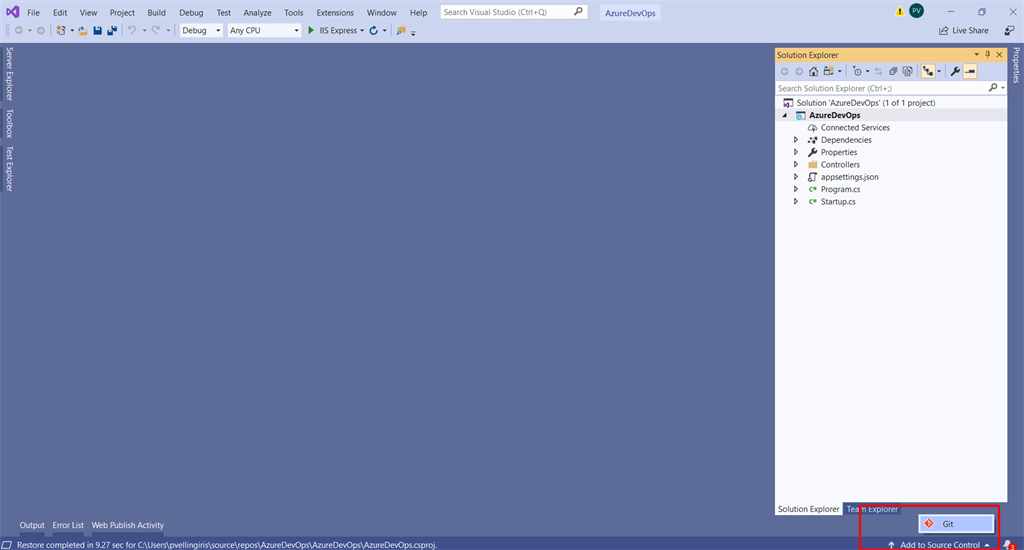Screen dimensions: 1024x550
Task: Click the Navigate Forward toolbar arrow
Action: click(40, 31)
